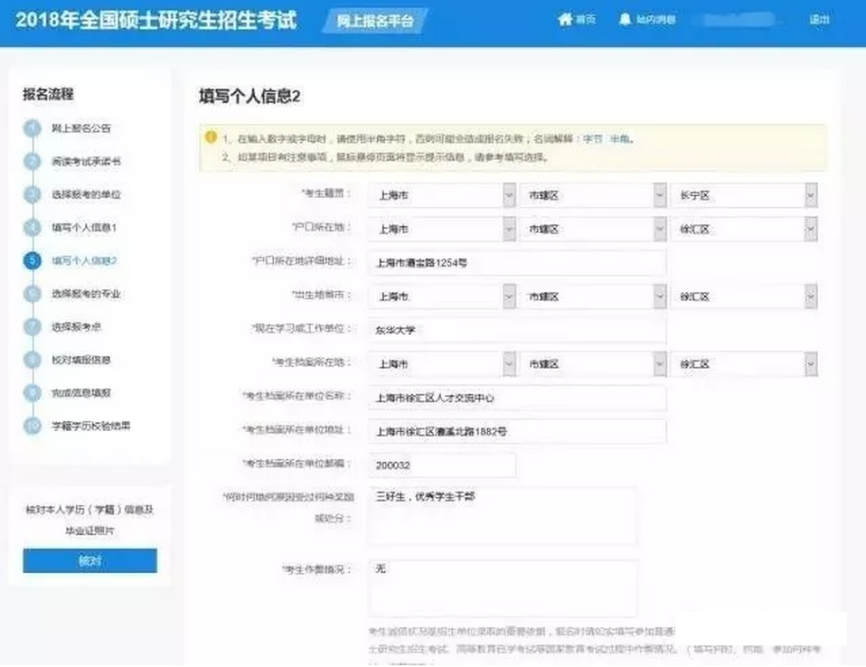Click step 7 circle 选择报考点

click(x=33, y=327)
